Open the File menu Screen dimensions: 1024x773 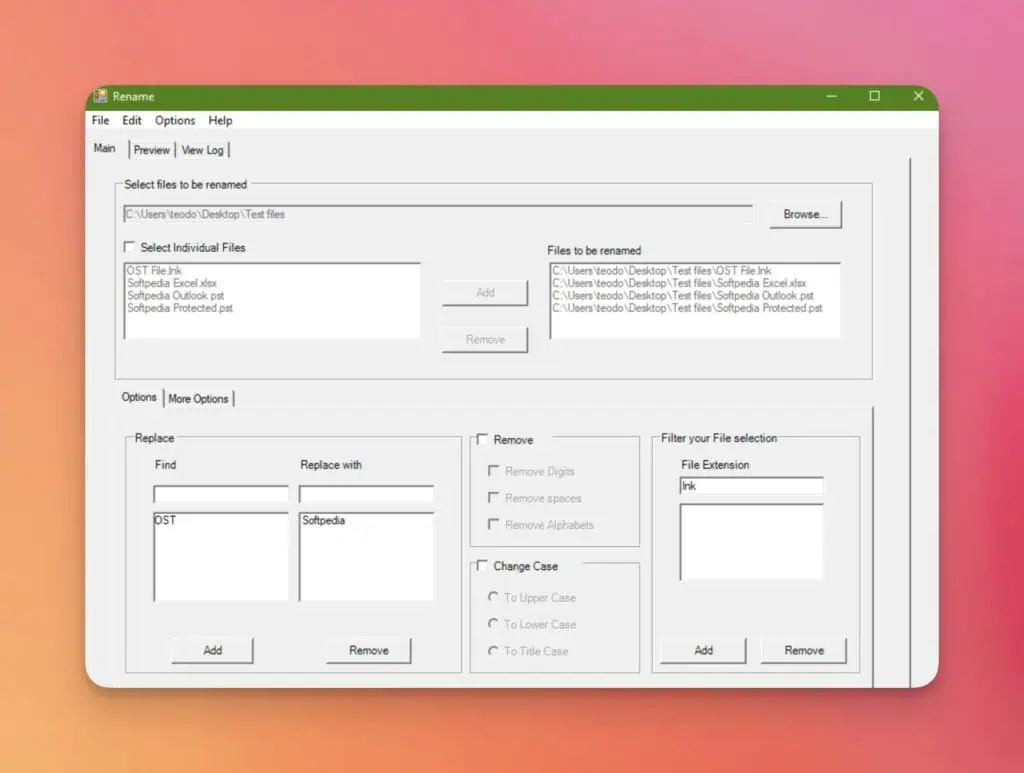tap(100, 120)
